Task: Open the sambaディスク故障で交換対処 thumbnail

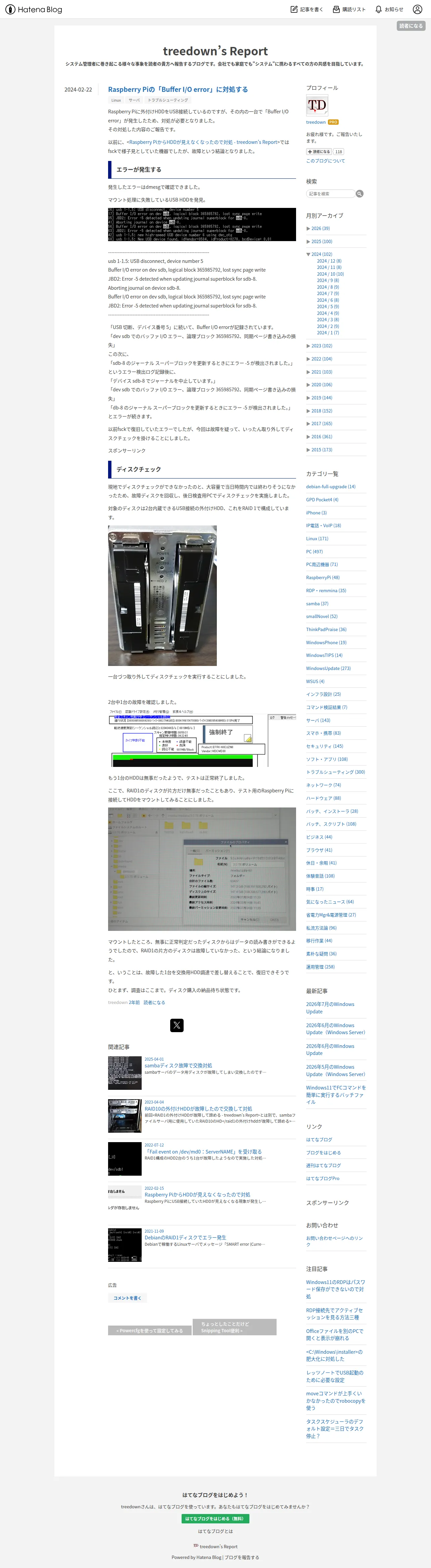Action: (124, 1073)
